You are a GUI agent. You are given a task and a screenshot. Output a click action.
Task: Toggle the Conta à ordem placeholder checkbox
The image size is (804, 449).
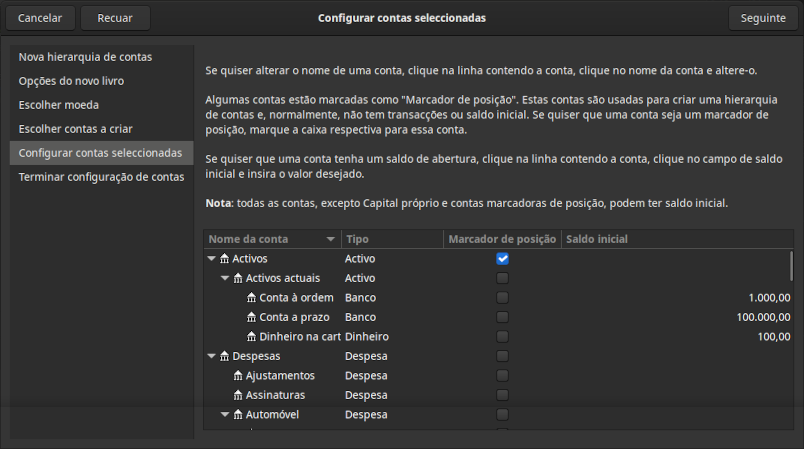tap(502, 298)
